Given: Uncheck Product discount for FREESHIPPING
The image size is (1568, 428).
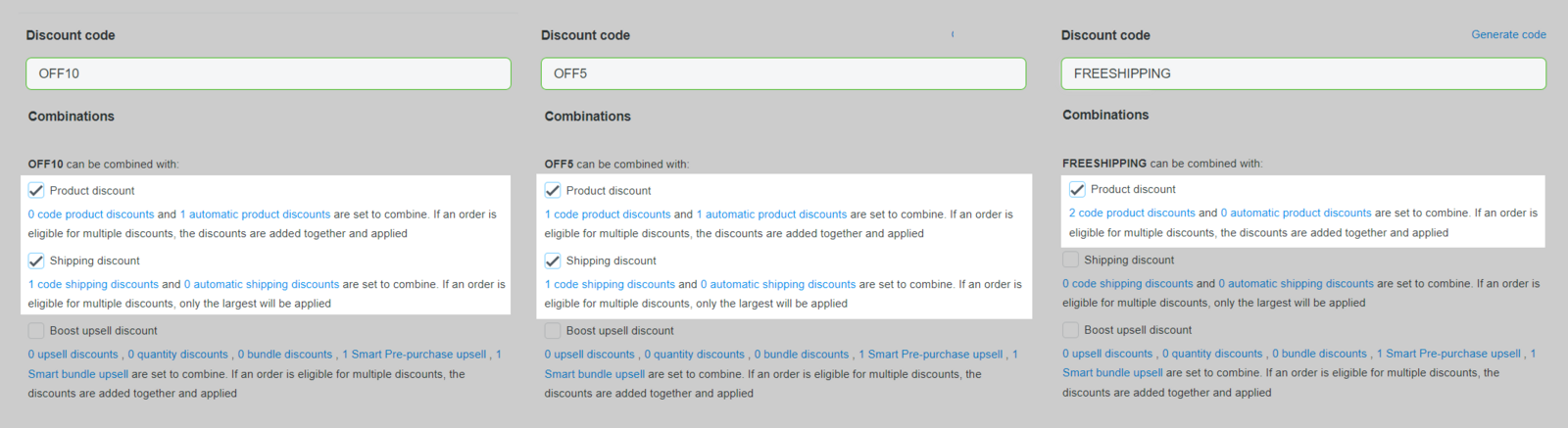Looking at the screenshot, I should (1077, 189).
